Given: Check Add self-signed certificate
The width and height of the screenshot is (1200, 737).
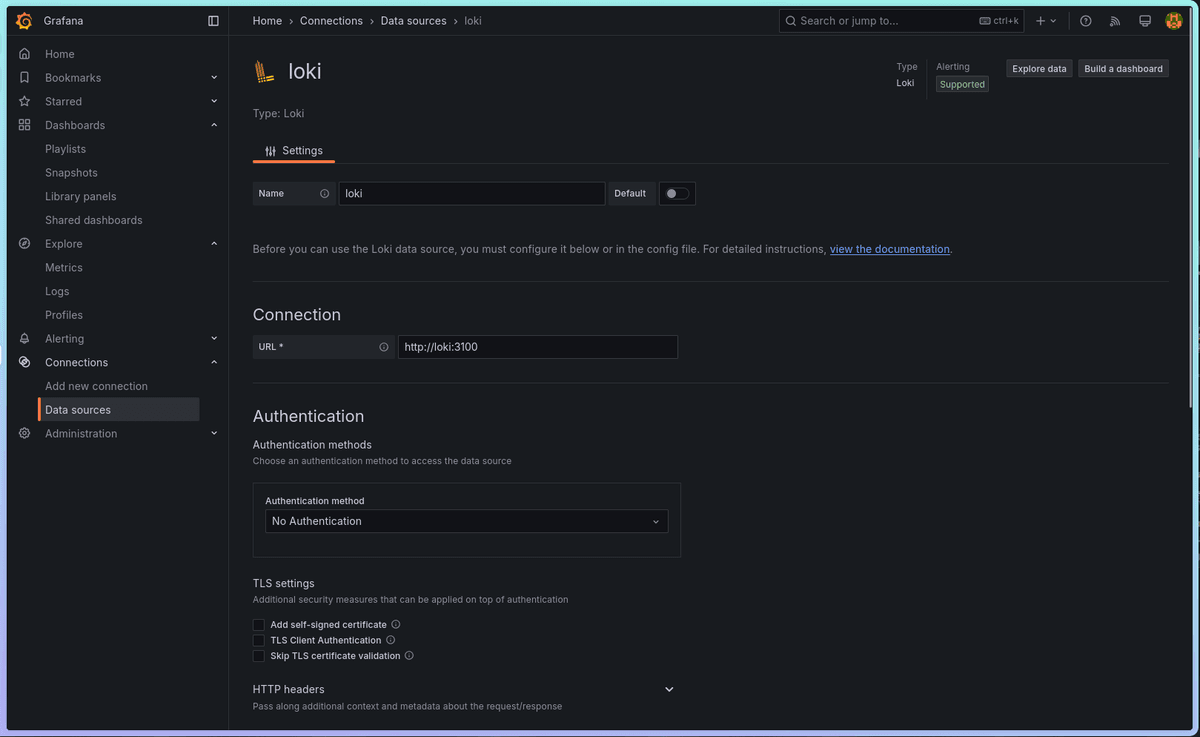Looking at the screenshot, I should point(259,624).
